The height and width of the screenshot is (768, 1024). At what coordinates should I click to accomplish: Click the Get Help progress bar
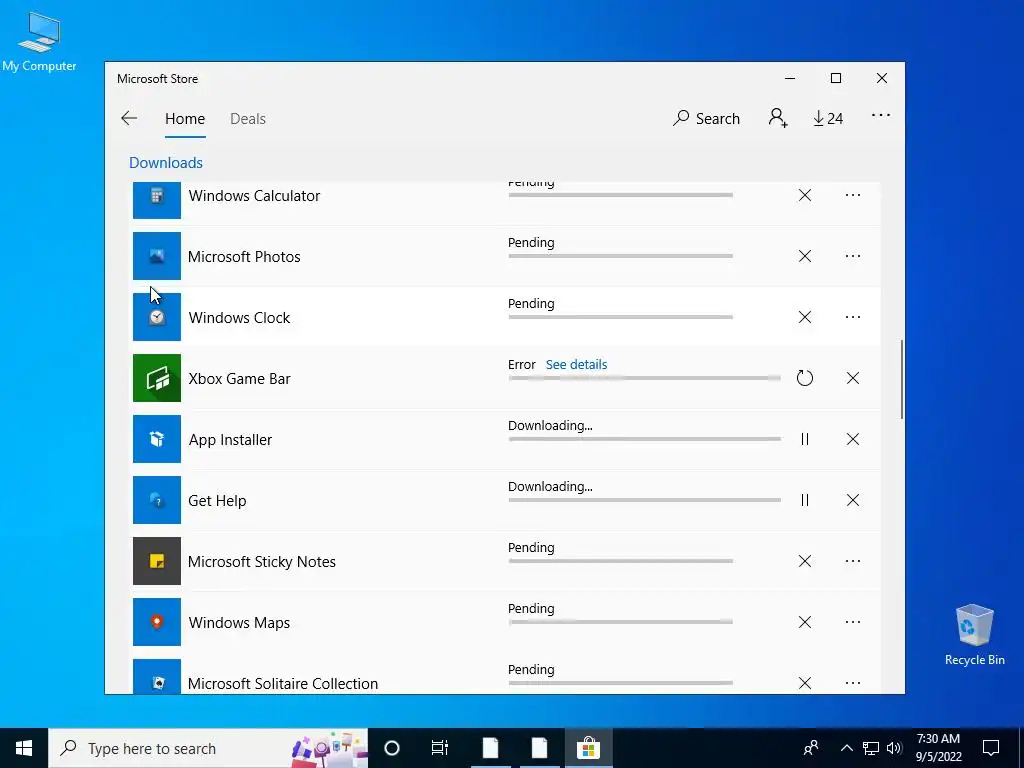click(645, 500)
